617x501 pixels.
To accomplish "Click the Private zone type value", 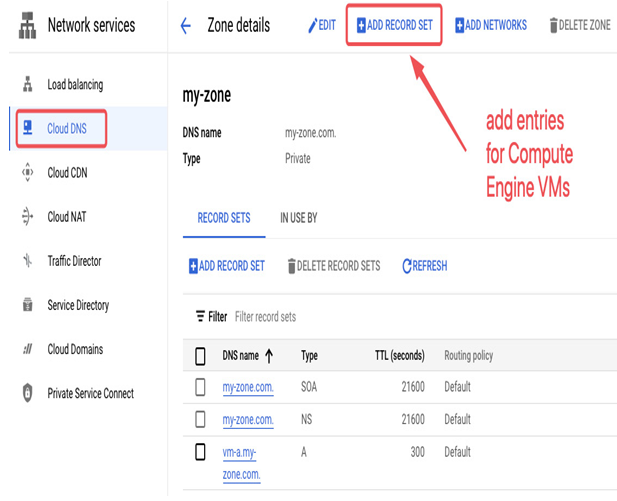I will tap(297, 159).
